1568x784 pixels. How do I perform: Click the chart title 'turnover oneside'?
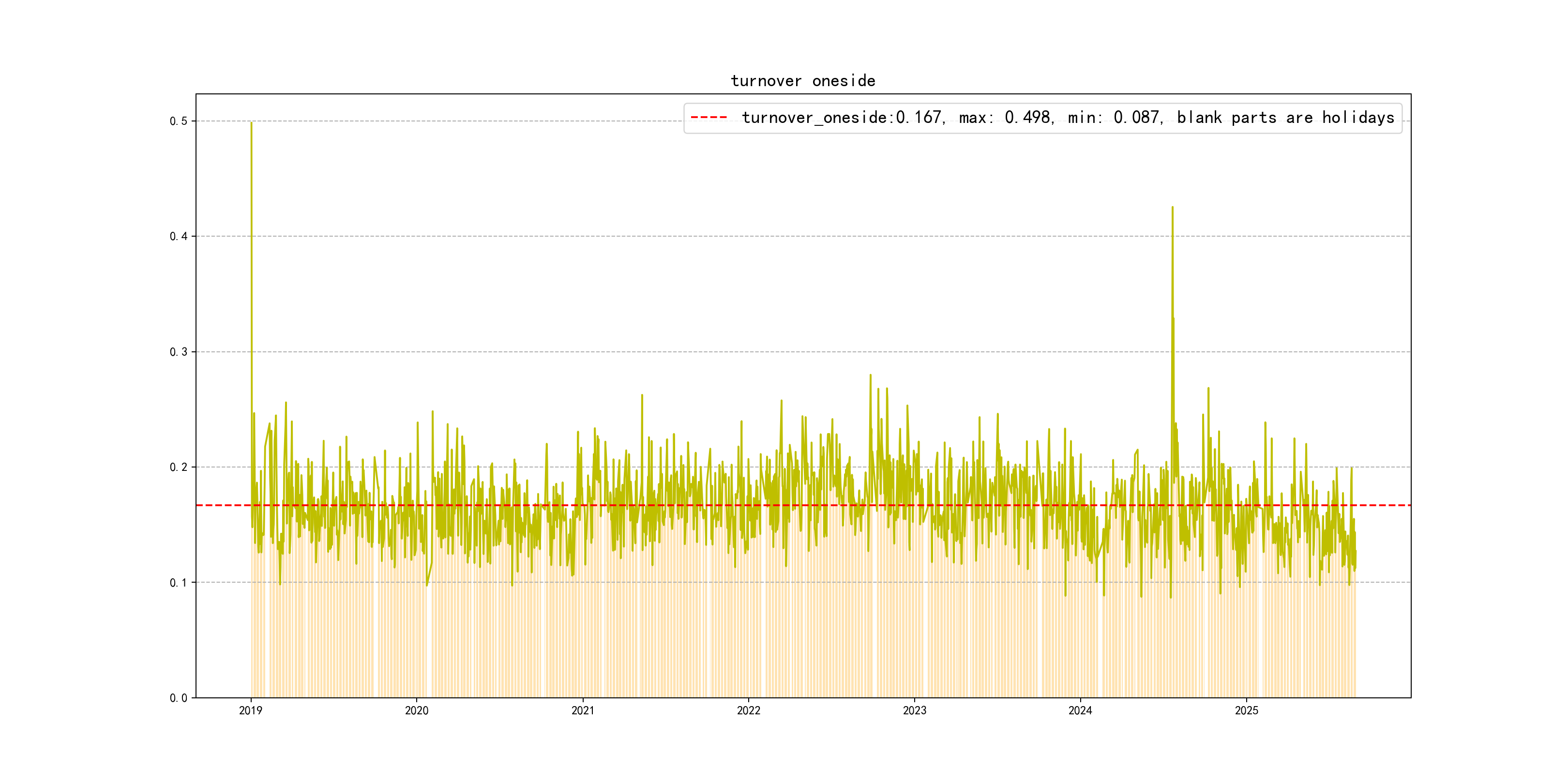pos(803,81)
